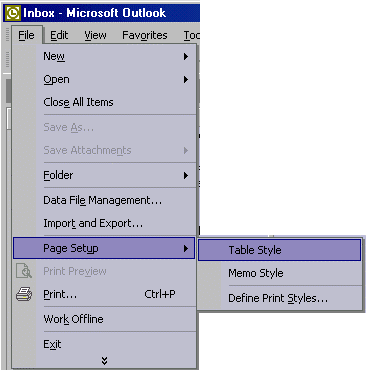
Task: Click the Print Preview magnifier icon
Action: pos(24,271)
